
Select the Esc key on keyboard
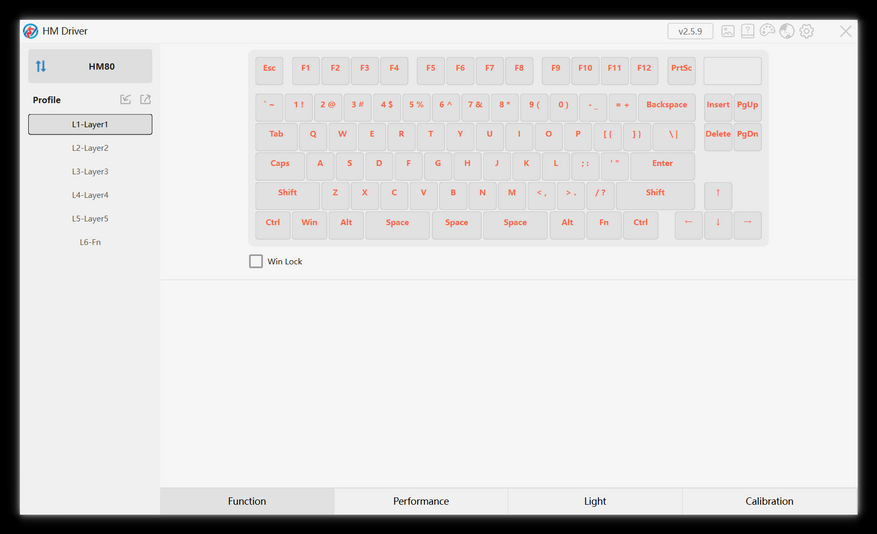coord(269,70)
